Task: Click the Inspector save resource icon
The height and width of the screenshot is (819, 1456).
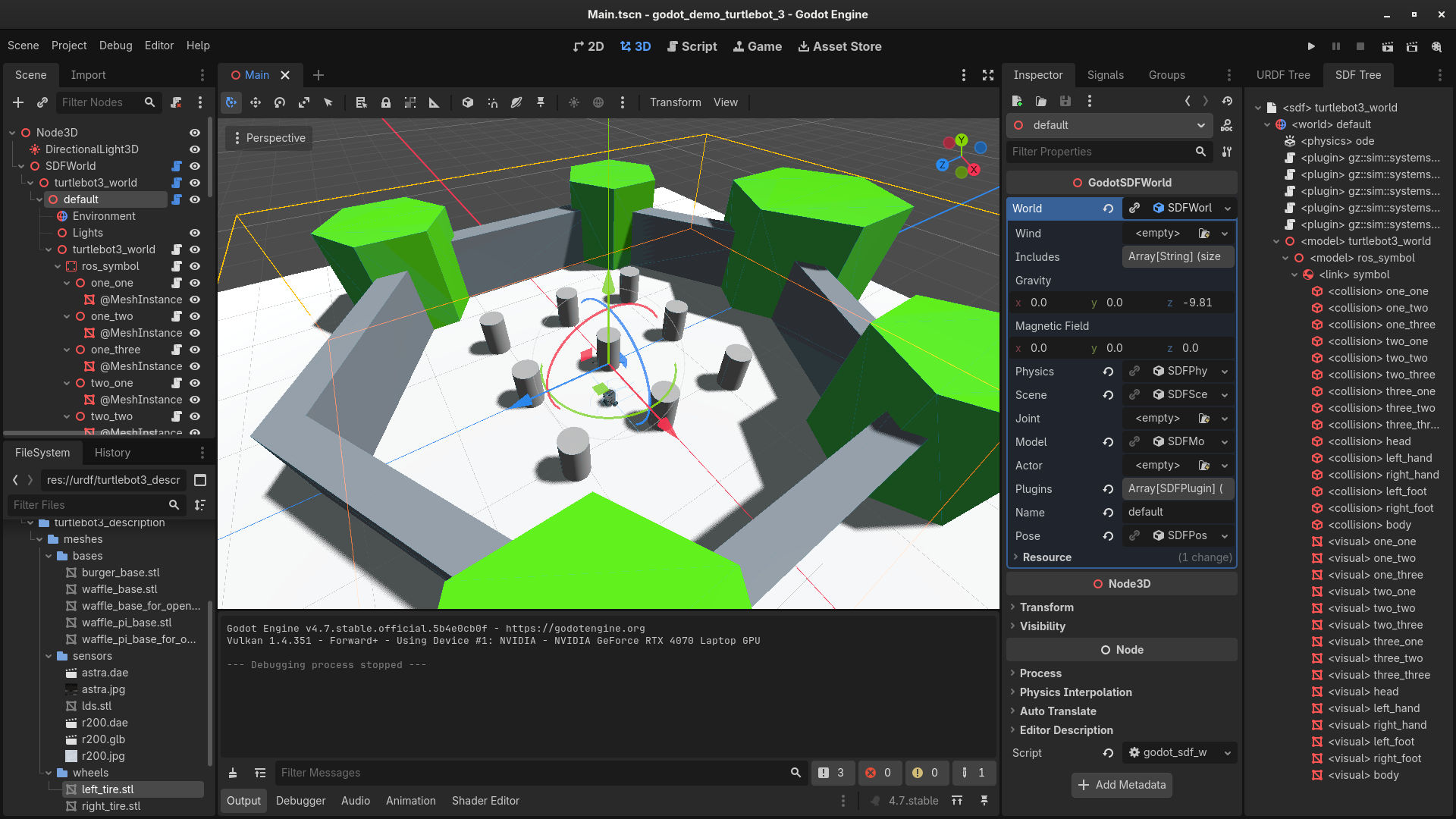Action: click(x=1065, y=101)
